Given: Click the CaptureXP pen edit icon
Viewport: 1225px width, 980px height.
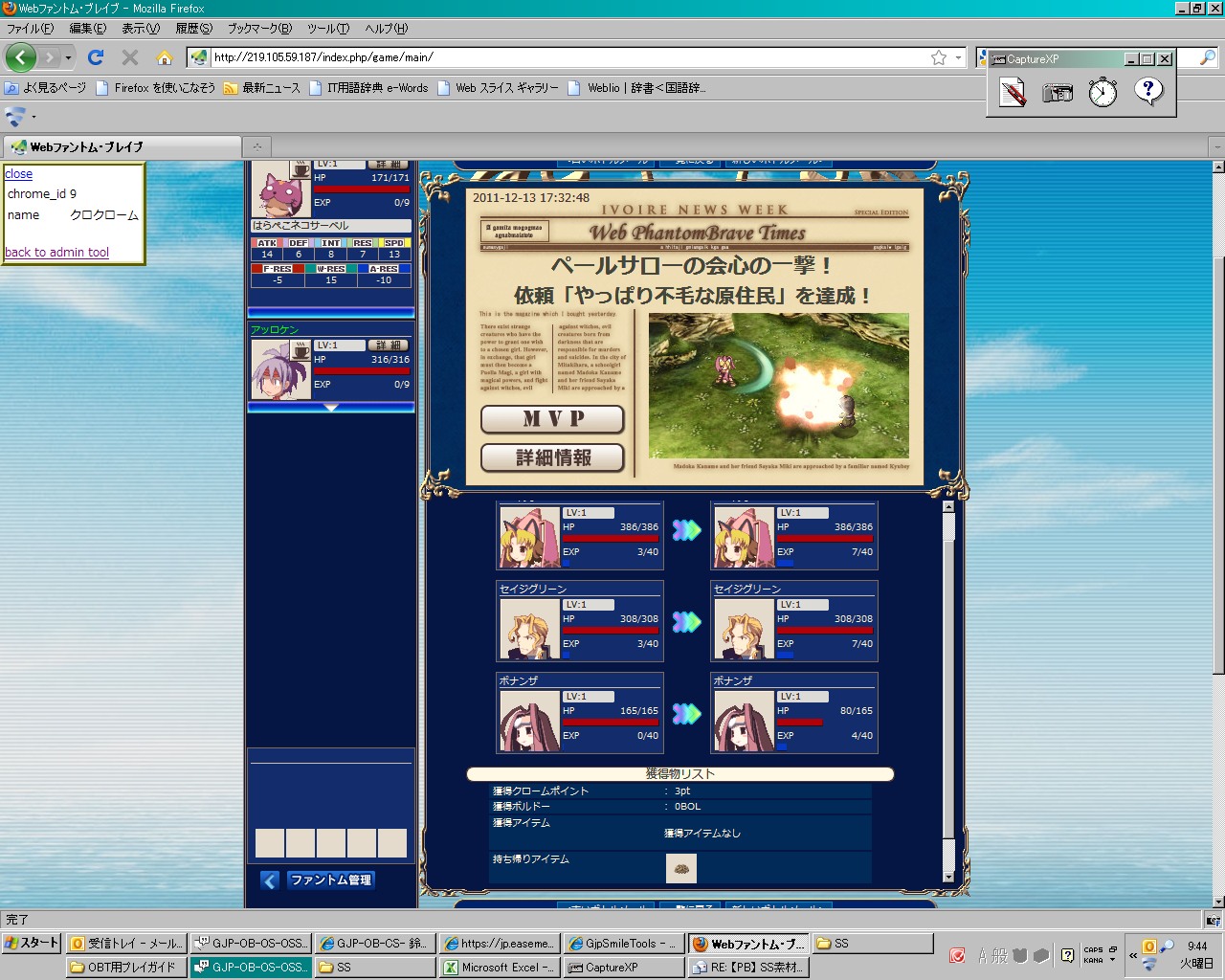Looking at the screenshot, I should click(1013, 93).
